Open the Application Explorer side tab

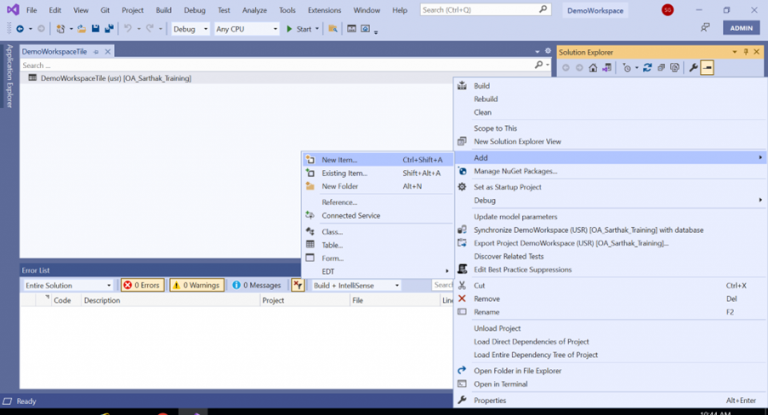[x=9, y=75]
